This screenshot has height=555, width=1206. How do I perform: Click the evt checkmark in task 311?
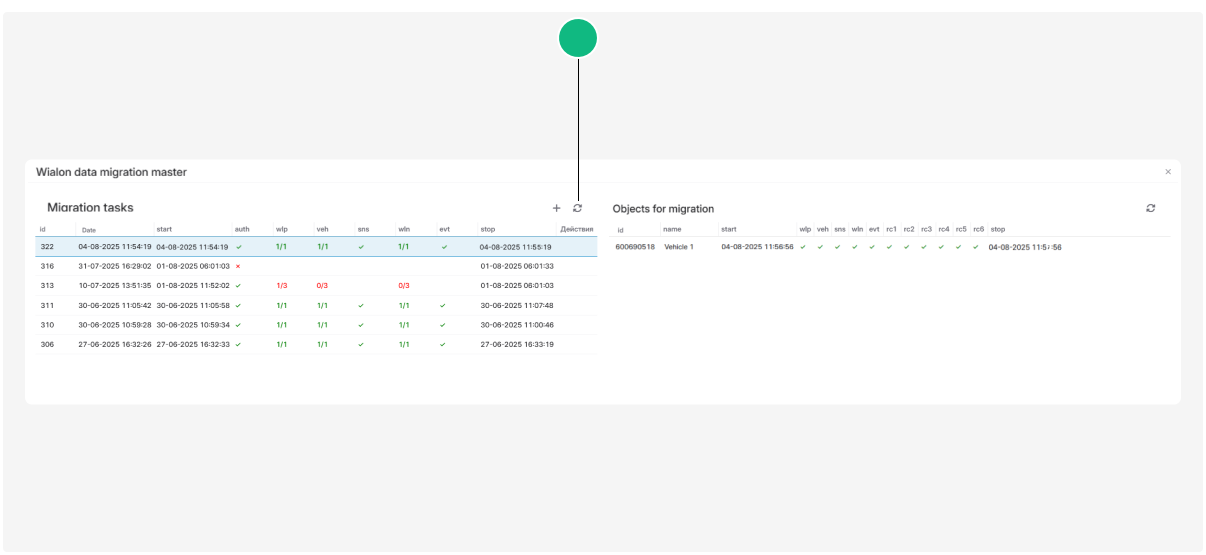444,305
